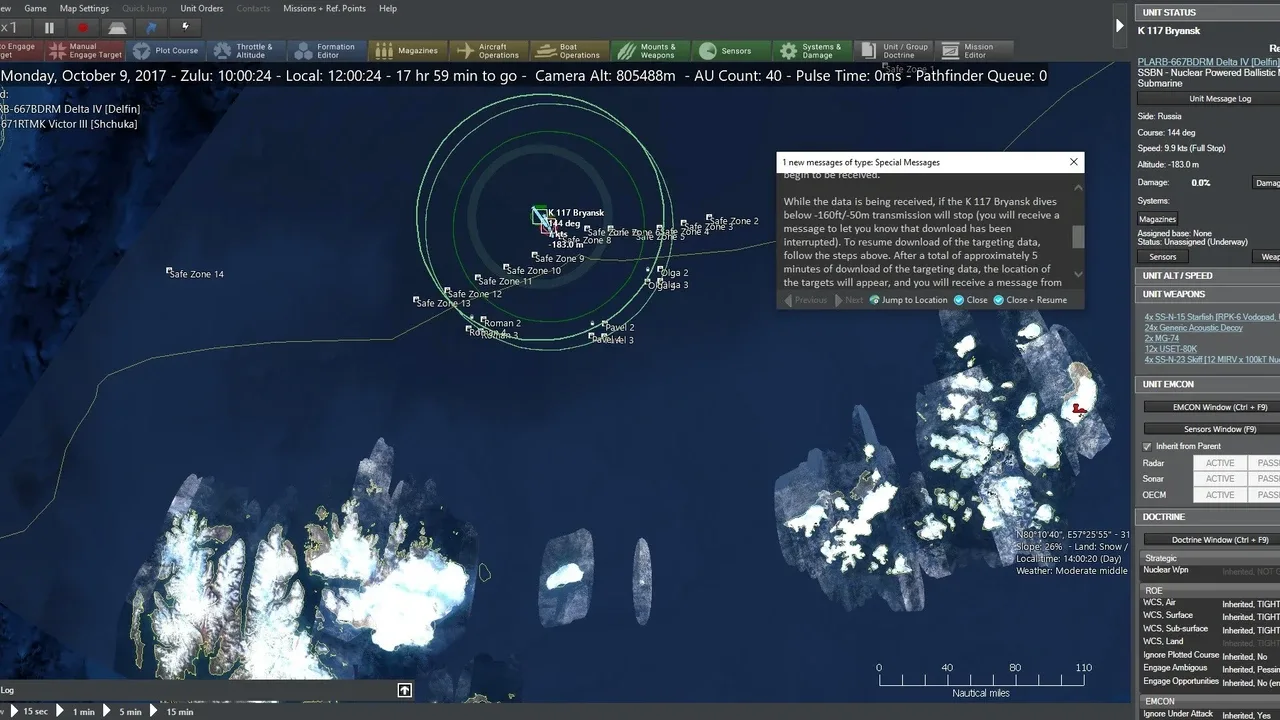The height and width of the screenshot is (720, 1280).
Task: Set Sonar EMCON to ACTIVE
Action: (1219, 479)
